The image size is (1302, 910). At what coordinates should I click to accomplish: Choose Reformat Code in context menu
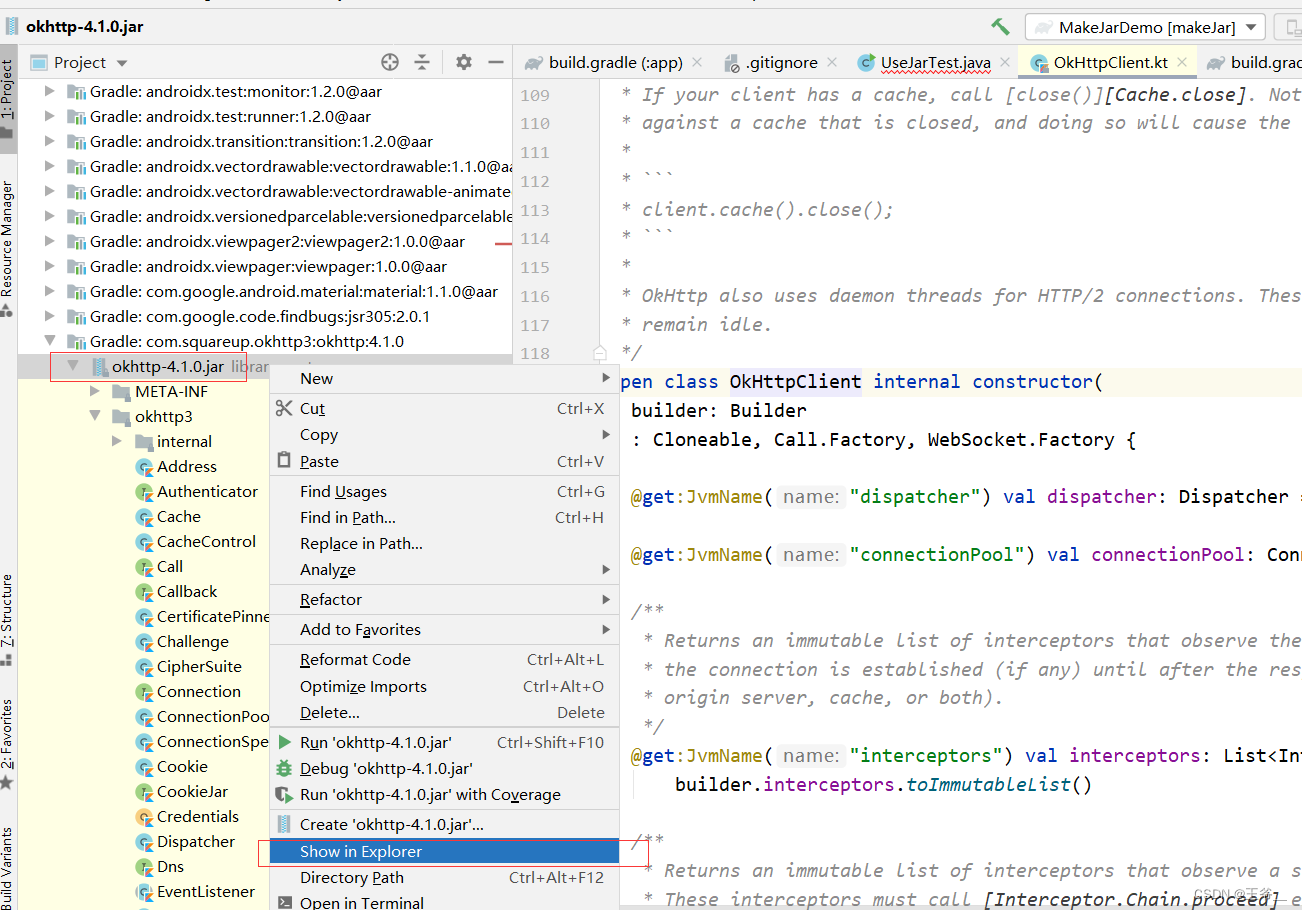[x=444, y=659]
